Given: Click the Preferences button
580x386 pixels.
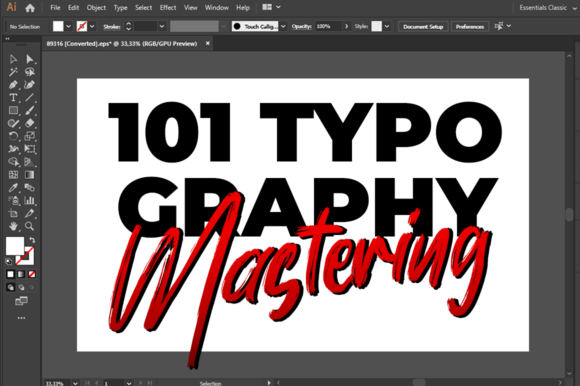Looking at the screenshot, I should pyautogui.click(x=470, y=27).
